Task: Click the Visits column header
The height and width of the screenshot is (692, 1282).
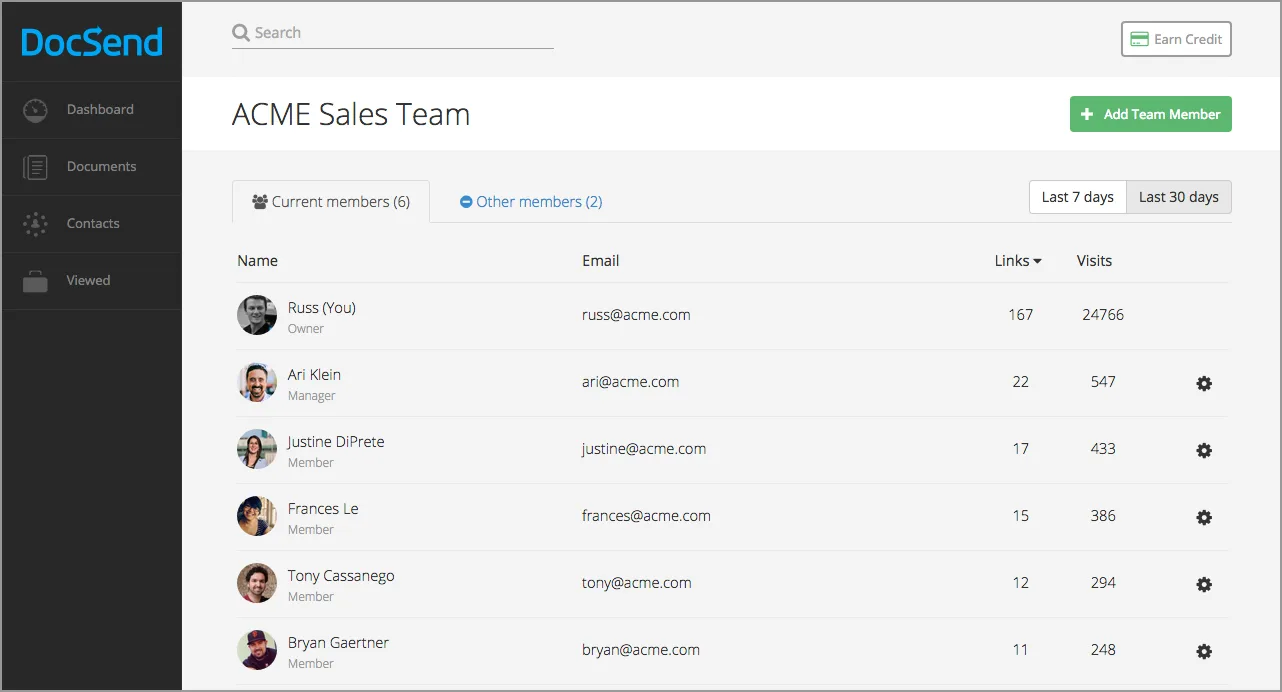Action: (1094, 261)
